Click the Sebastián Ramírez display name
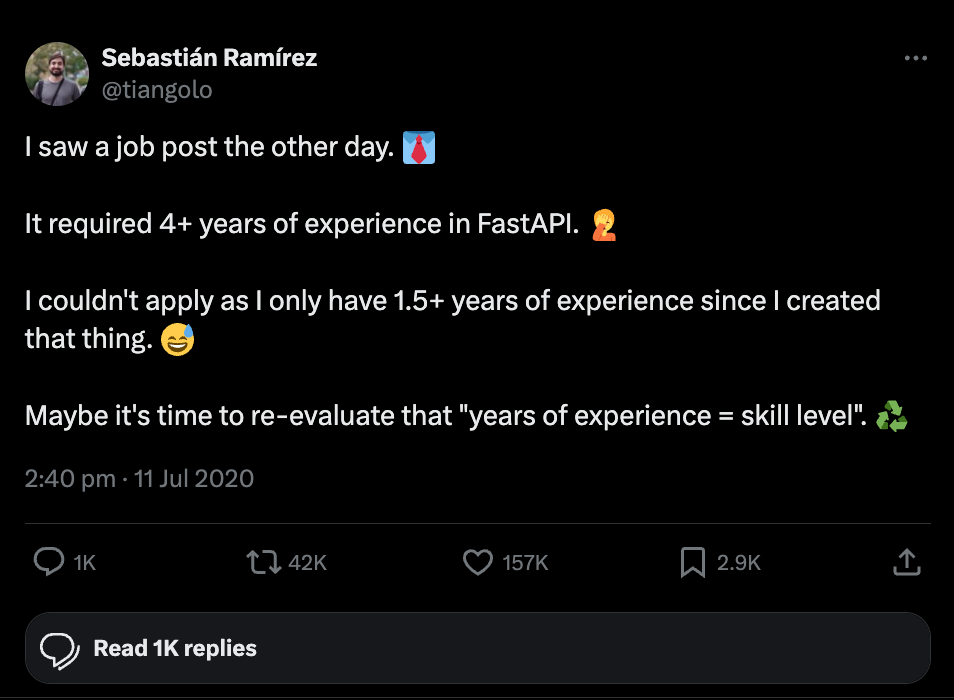 (x=209, y=58)
